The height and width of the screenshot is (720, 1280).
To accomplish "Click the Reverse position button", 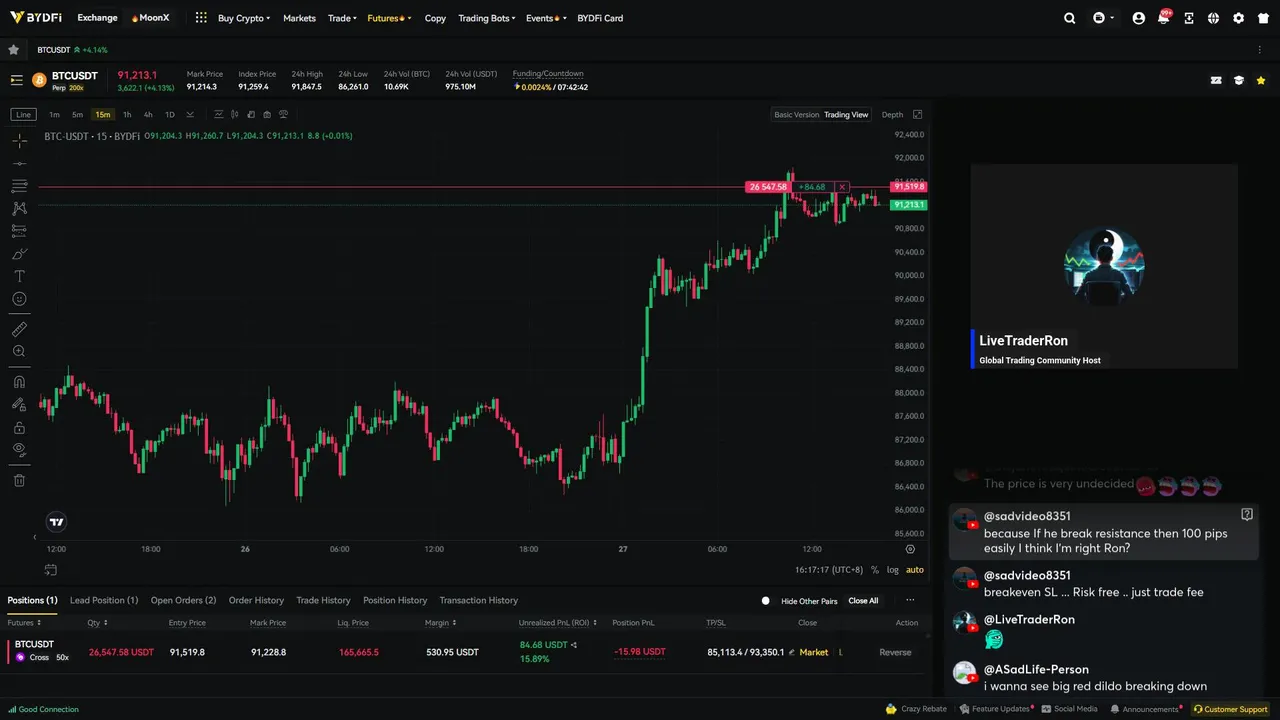I will (895, 652).
